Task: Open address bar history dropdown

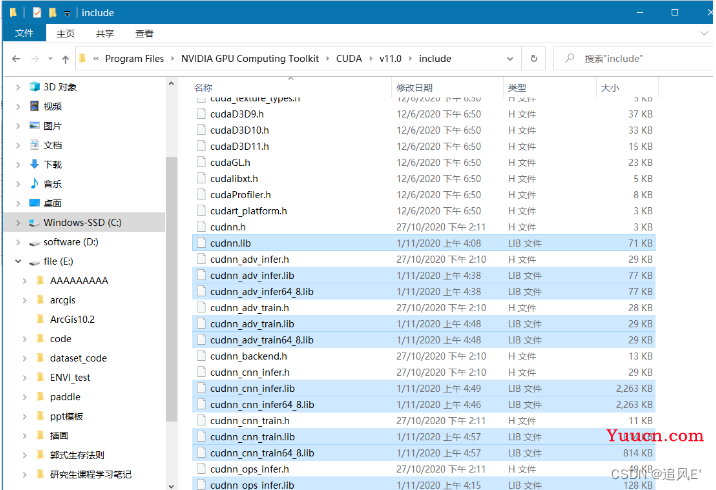Action: [x=510, y=58]
